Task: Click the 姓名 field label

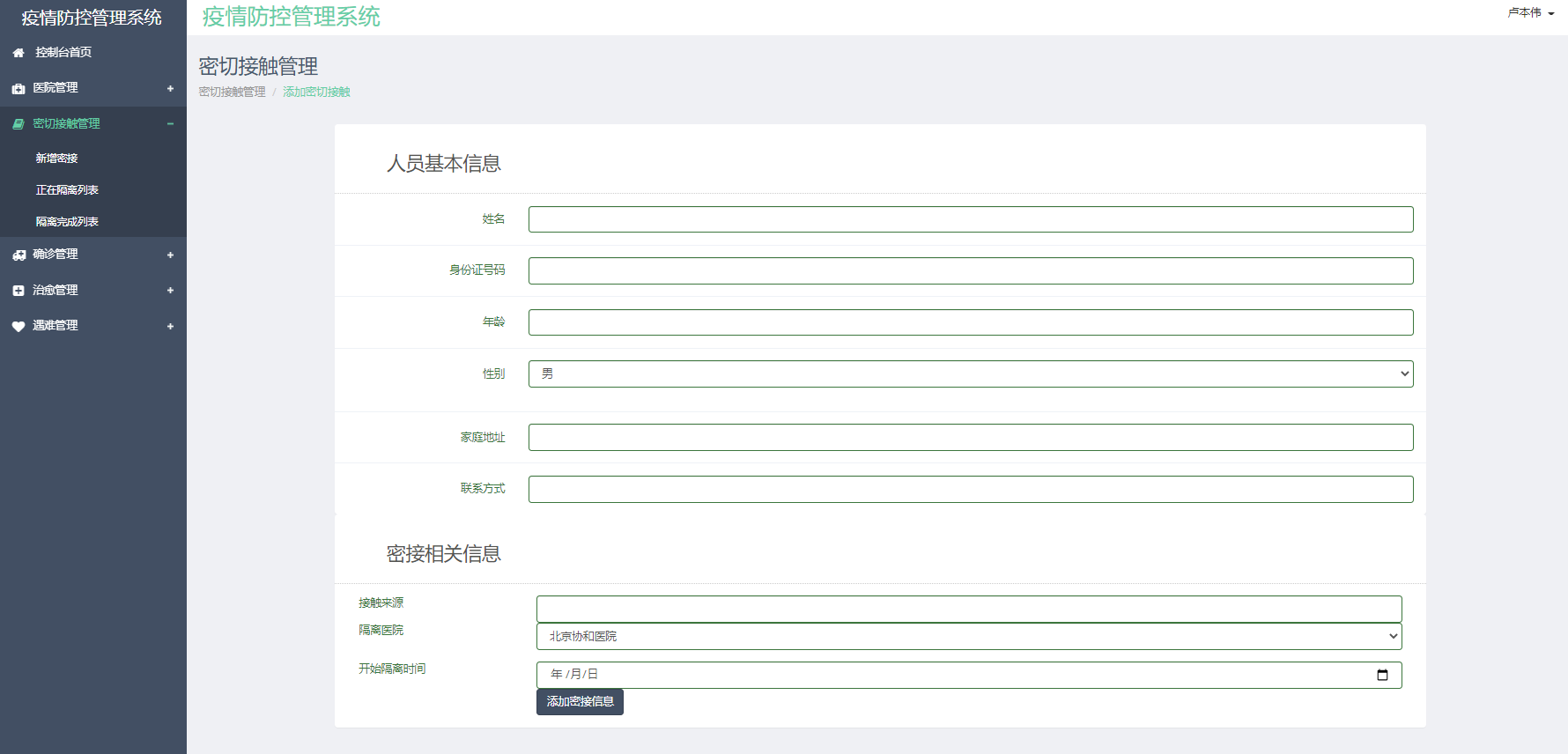Action: (493, 218)
